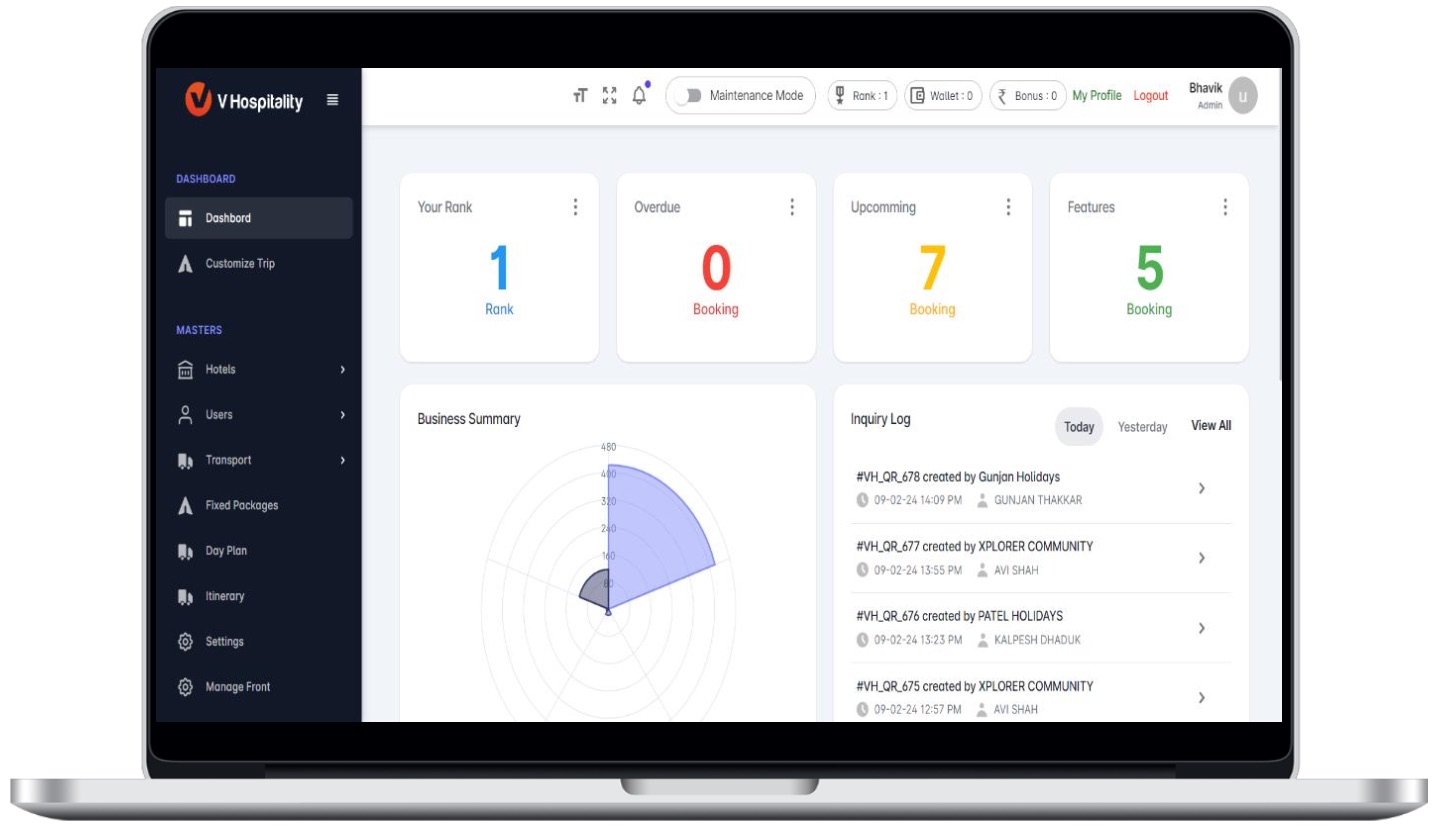The height and width of the screenshot is (826, 1436).
Task: Click the fullscreen expand icon
Action: tap(609, 96)
